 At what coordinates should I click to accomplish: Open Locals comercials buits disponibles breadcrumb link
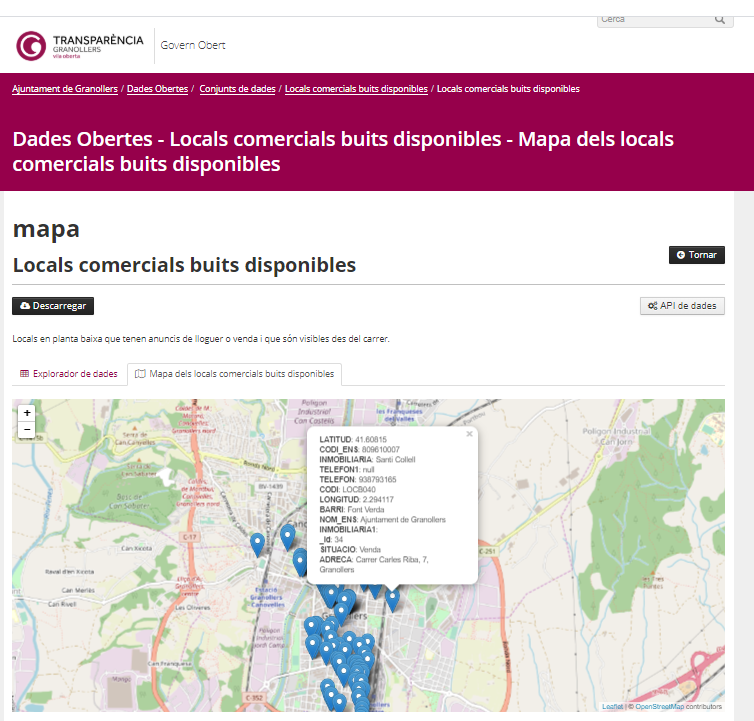click(356, 89)
